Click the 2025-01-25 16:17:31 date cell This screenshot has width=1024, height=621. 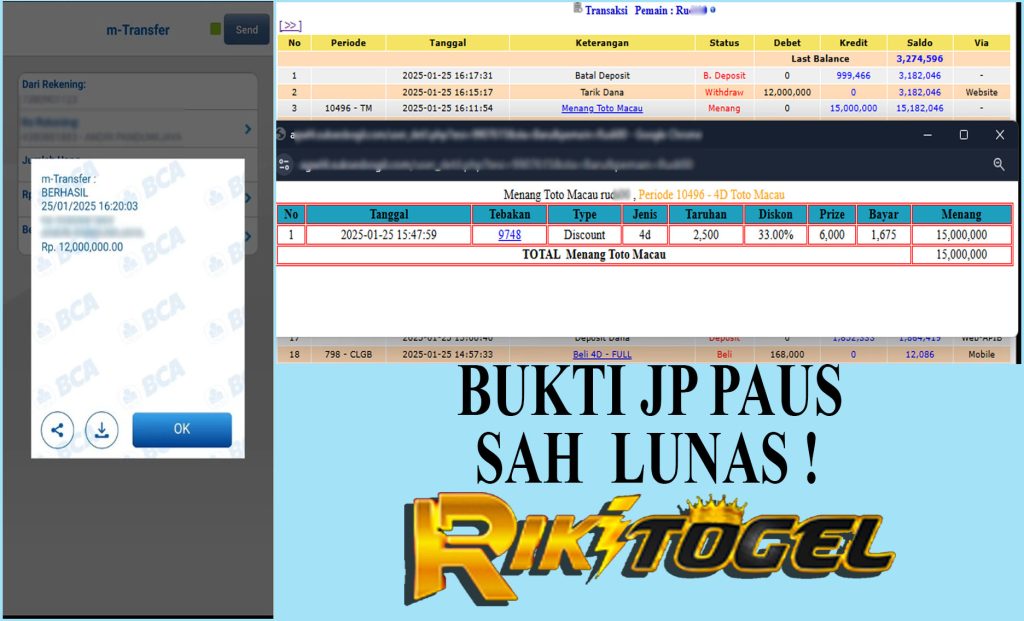pyautogui.click(x=447, y=76)
